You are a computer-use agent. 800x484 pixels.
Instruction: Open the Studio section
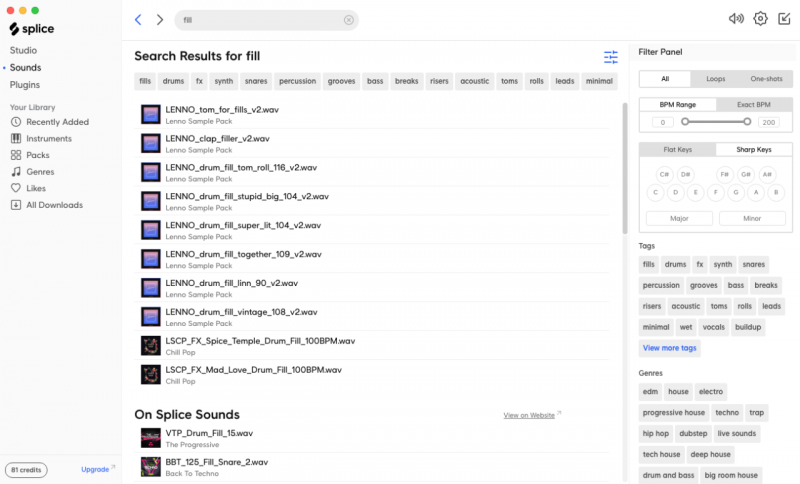pos(23,50)
